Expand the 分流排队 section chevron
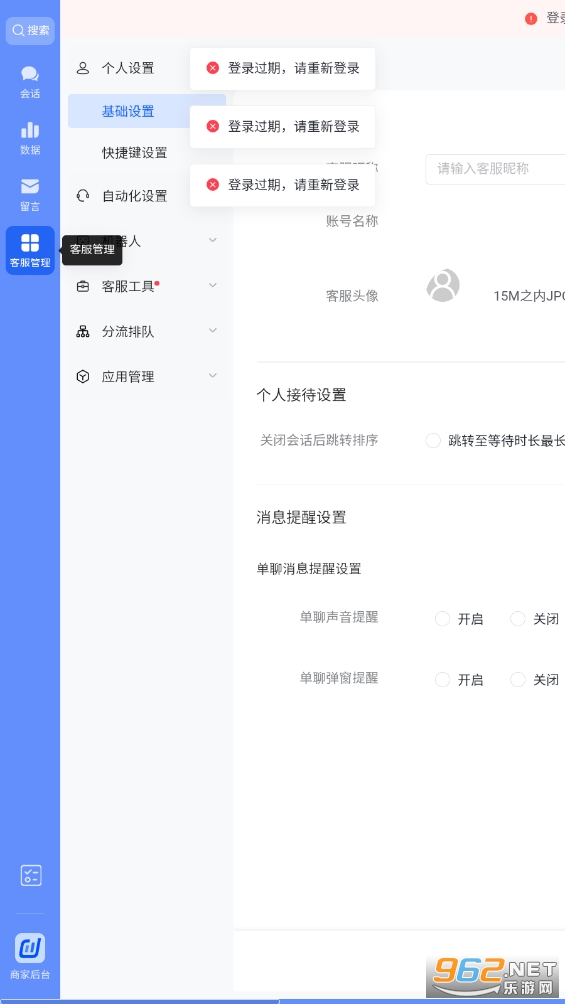The width and height of the screenshot is (565, 1004). [x=213, y=331]
